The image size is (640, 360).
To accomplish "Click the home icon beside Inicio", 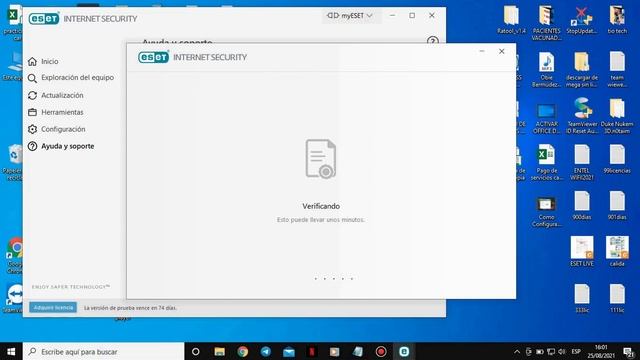I will tap(32, 62).
